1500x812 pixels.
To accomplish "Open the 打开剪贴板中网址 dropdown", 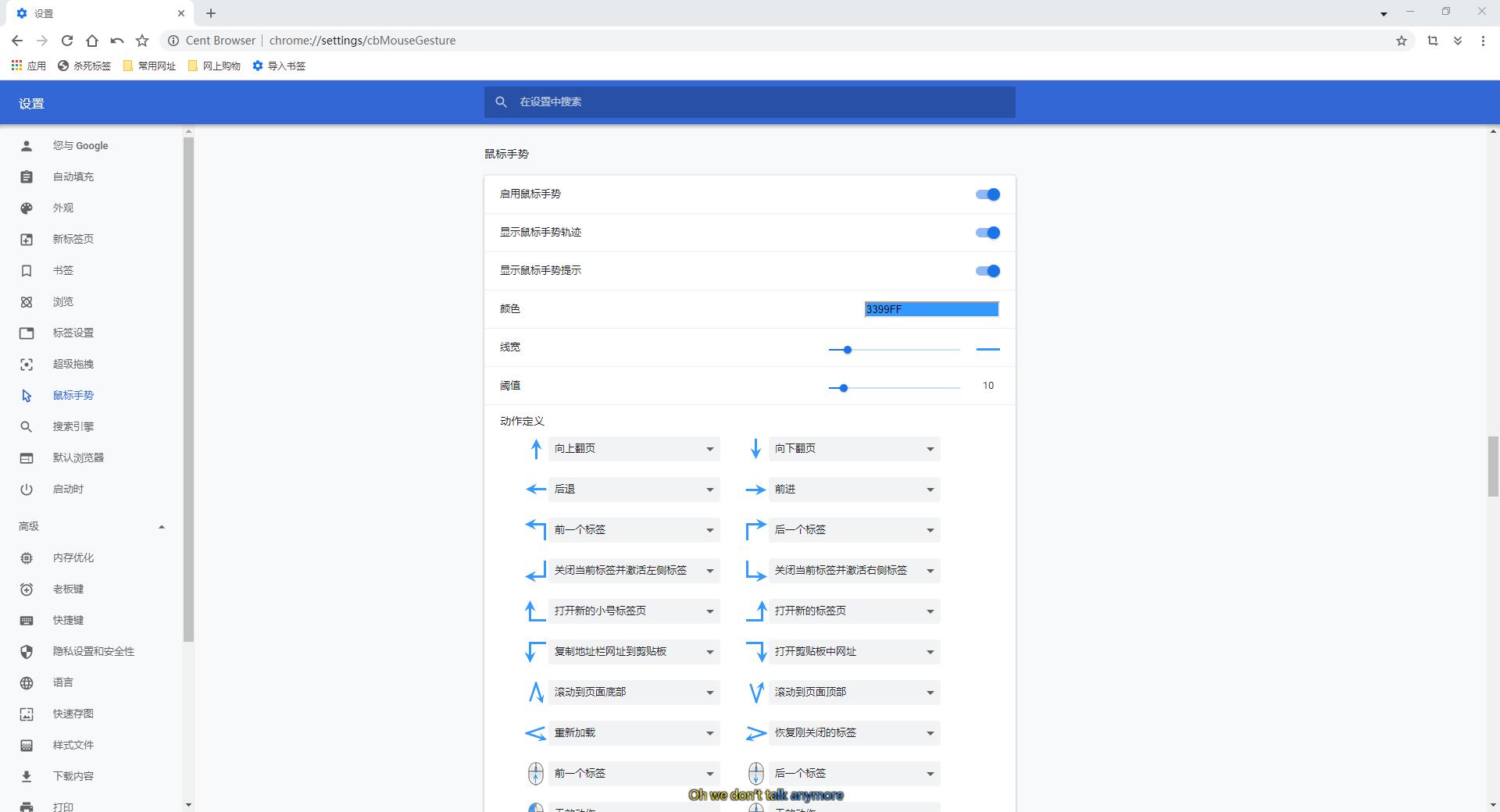I will [854, 652].
